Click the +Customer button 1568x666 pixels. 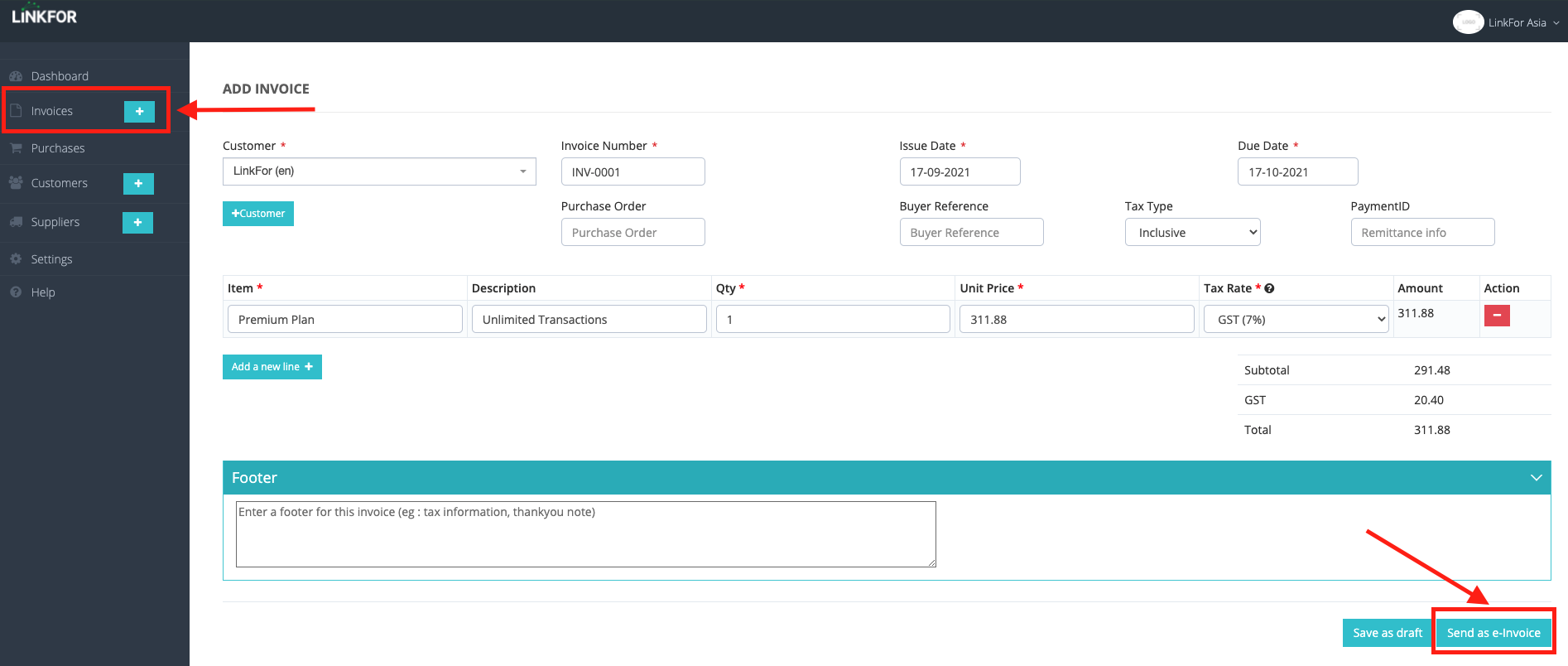(258, 214)
